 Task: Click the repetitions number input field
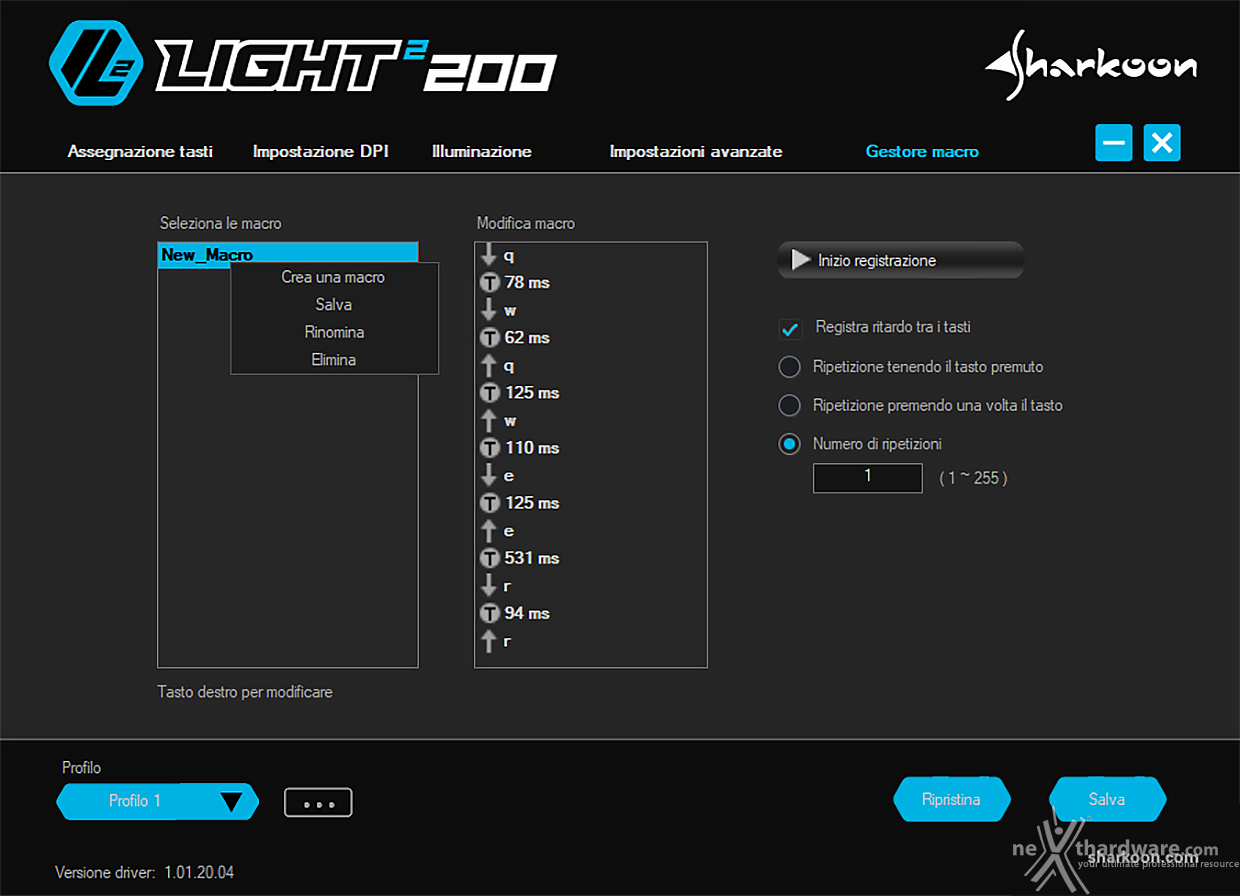pos(868,477)
